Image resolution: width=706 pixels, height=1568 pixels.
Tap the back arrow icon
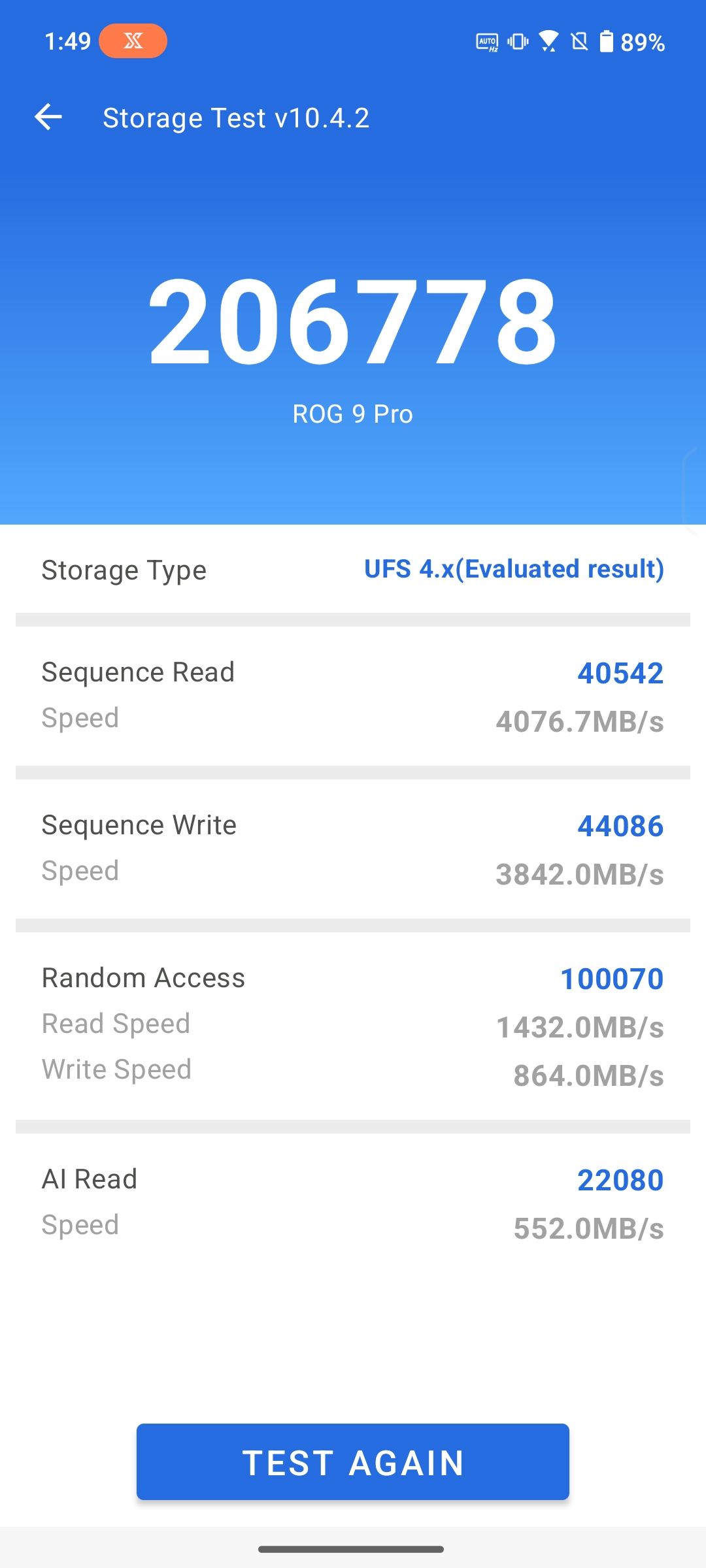click(x=48, y=118)
